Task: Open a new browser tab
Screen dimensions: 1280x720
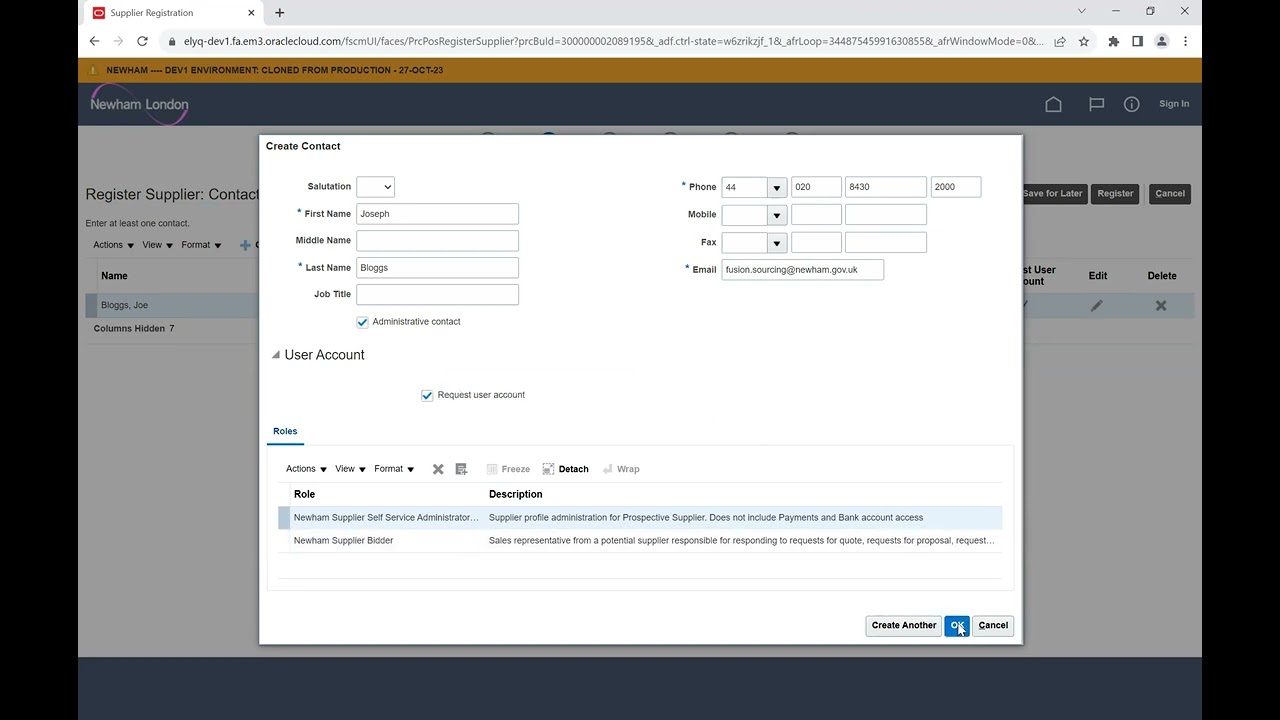Action: click(280, 13)
